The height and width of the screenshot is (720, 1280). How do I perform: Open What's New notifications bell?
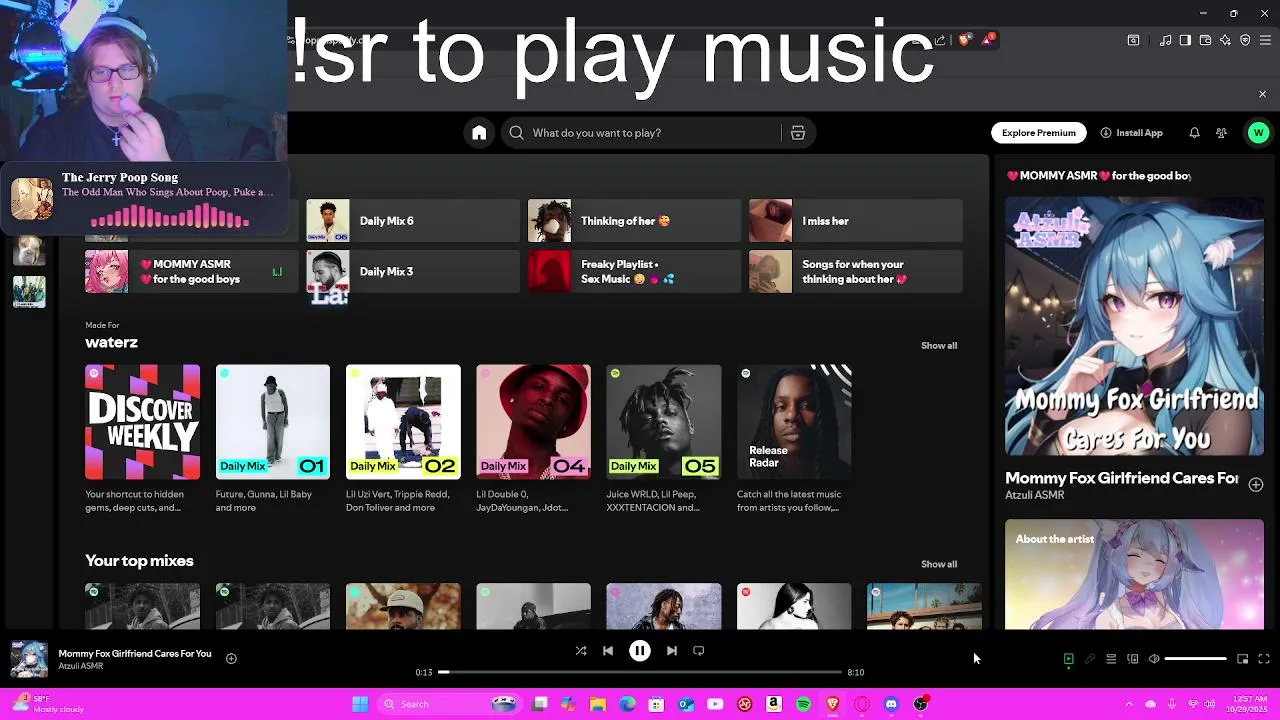tap(1194, 133)
